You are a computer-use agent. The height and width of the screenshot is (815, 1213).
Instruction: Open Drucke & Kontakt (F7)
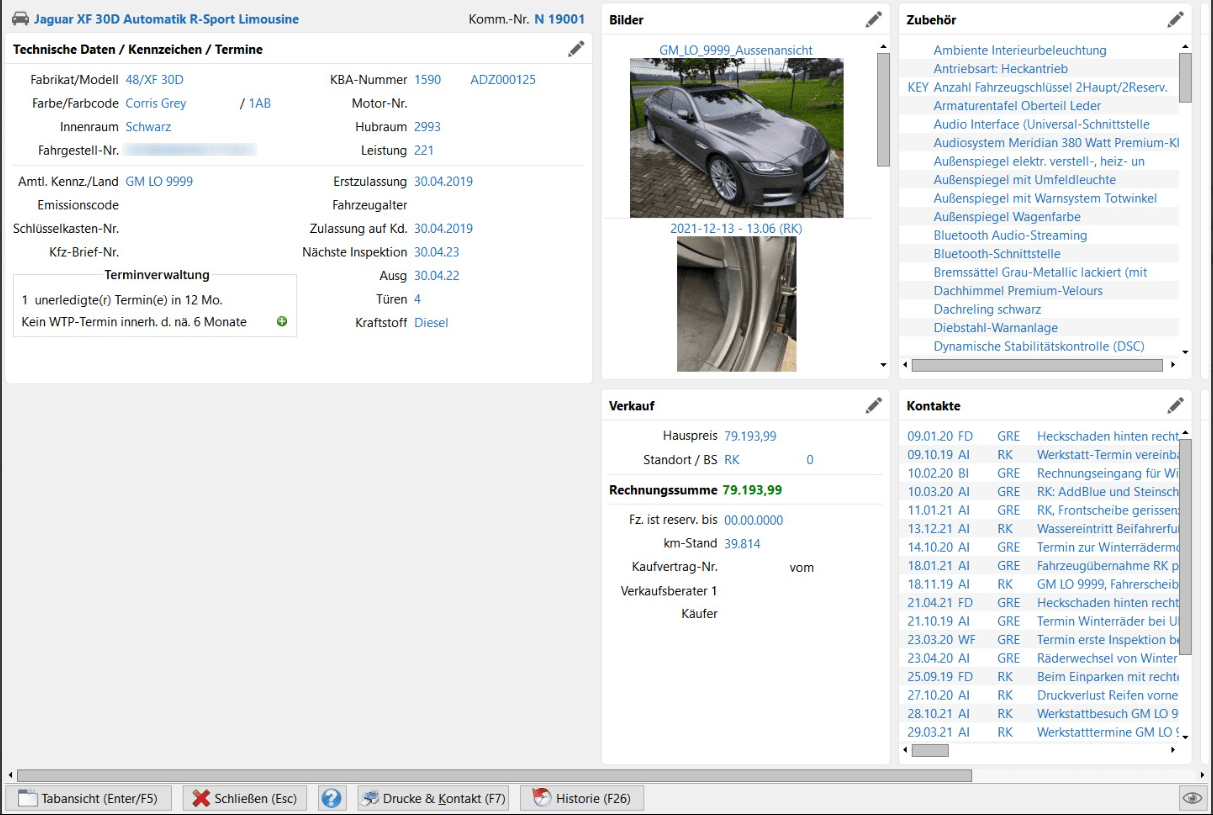click(x=432, y=798)
